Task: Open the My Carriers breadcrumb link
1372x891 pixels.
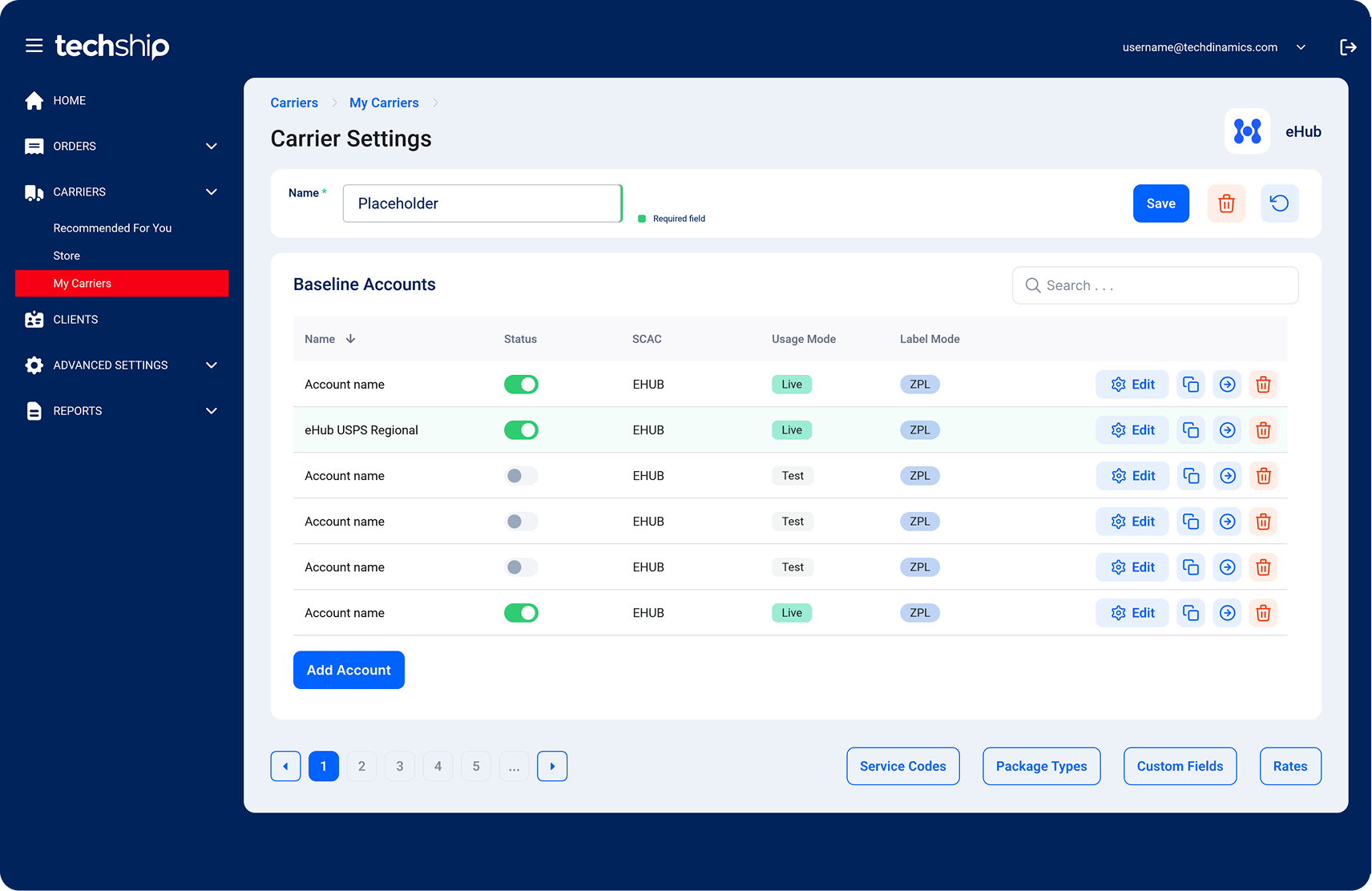Action: tap(384, 103)
